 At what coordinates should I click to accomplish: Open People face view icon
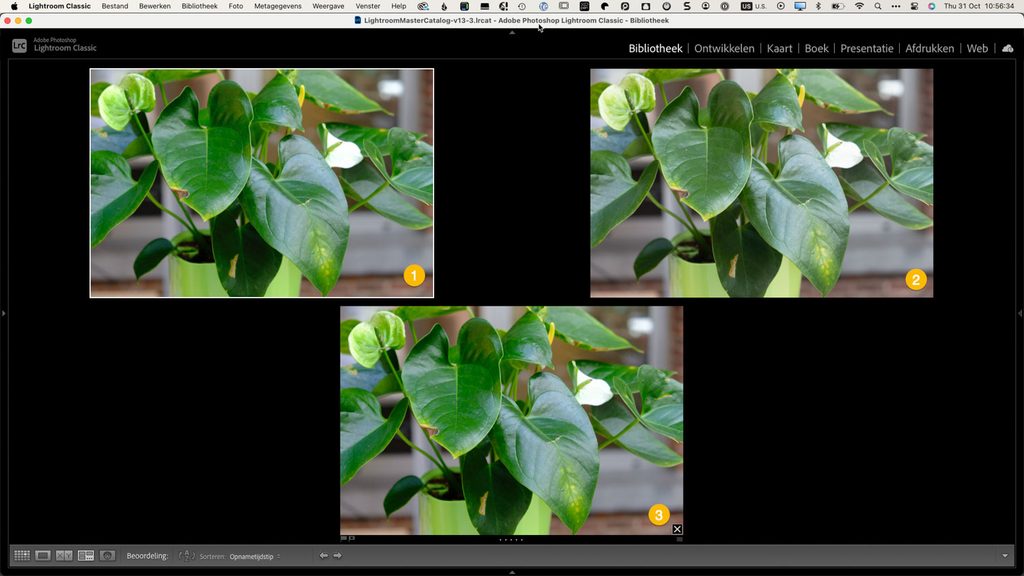point(107,556)
